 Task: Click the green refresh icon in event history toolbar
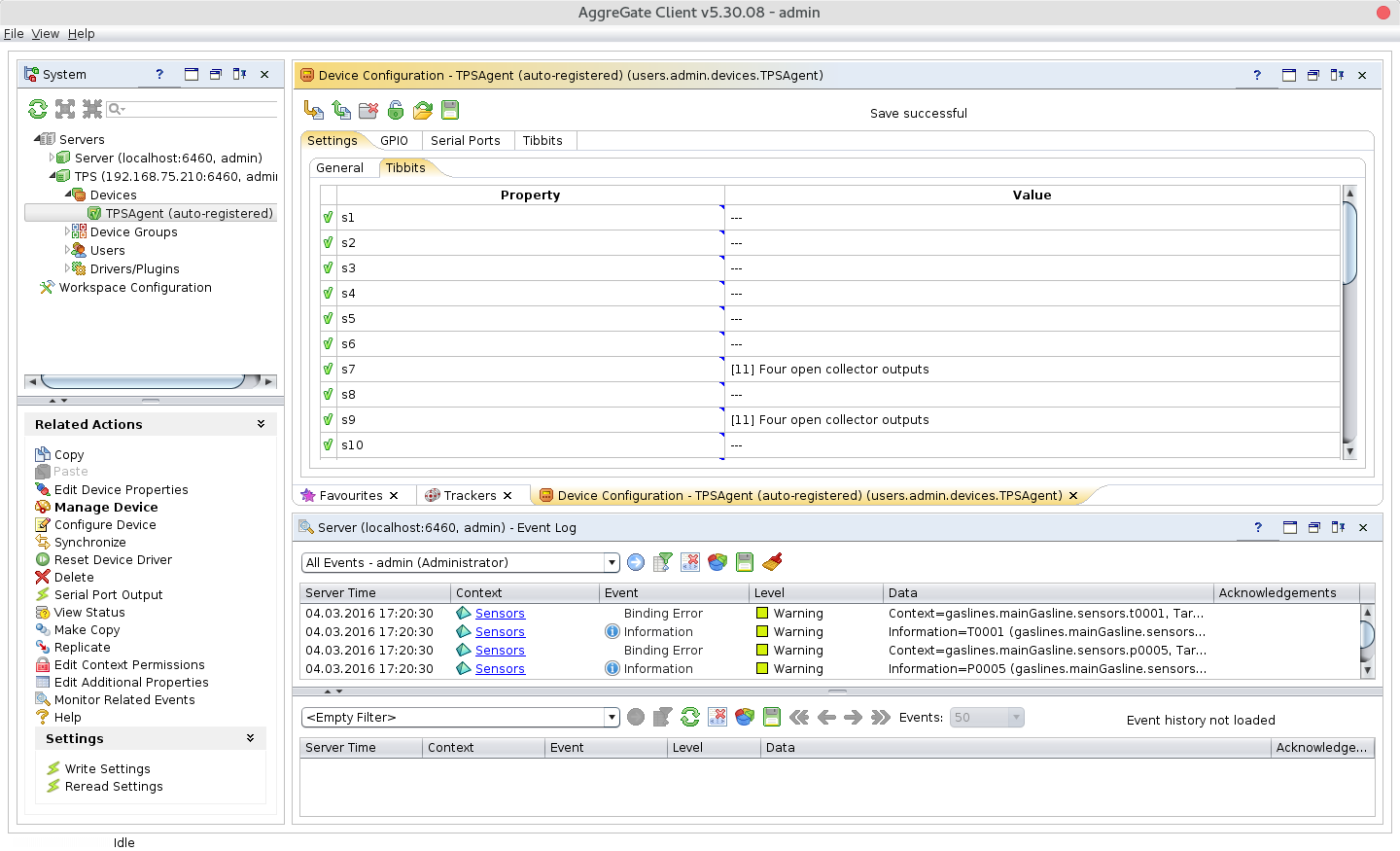point(690,717)
